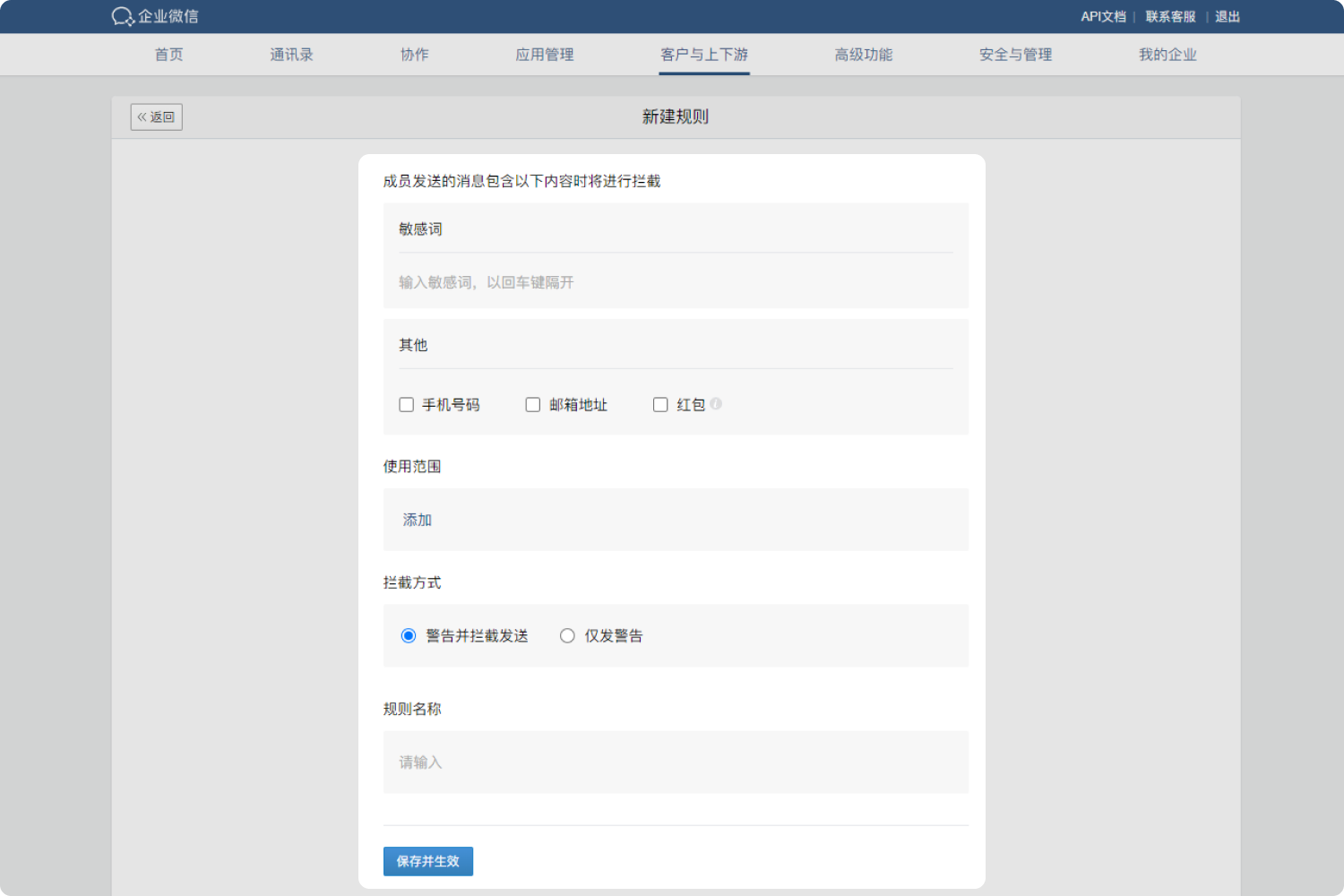
Task: Open the 高级功能 tab
Action: pos(864,55)
